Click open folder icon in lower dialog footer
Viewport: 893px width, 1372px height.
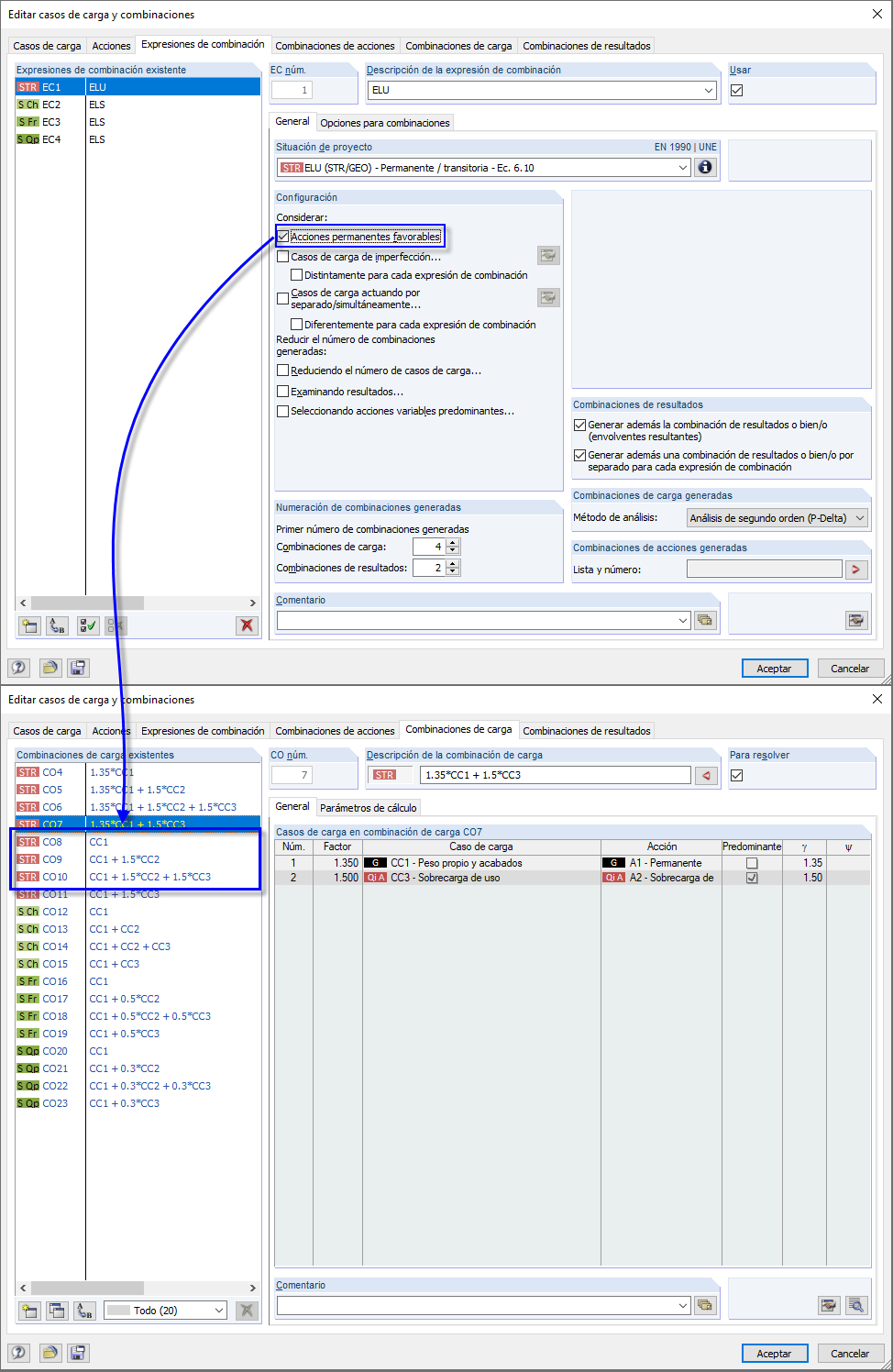pos(50,1353)
